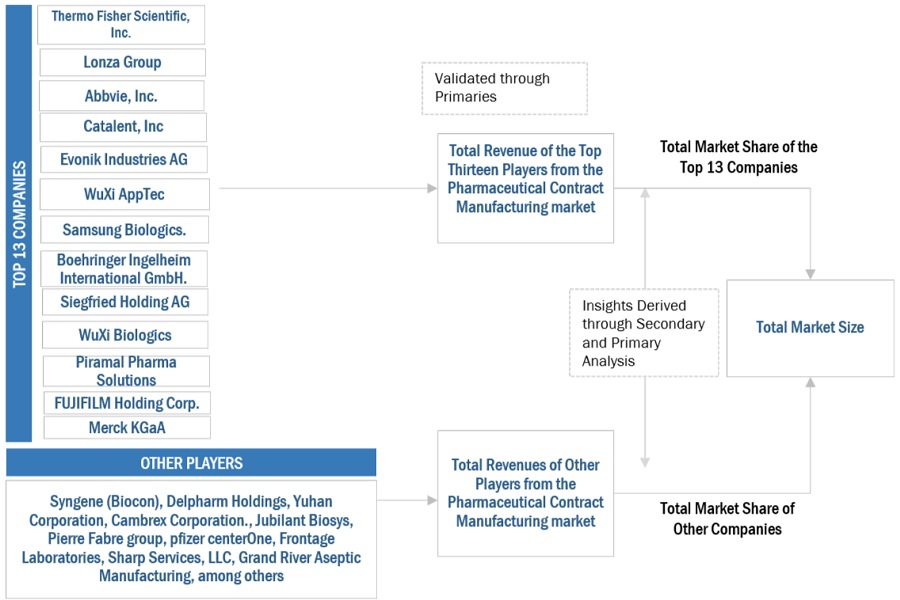The width and height of the screenshot is (900, 600).
Task: Select the OTHER PLAYERS header bar
Action: (x=191, y=463)
